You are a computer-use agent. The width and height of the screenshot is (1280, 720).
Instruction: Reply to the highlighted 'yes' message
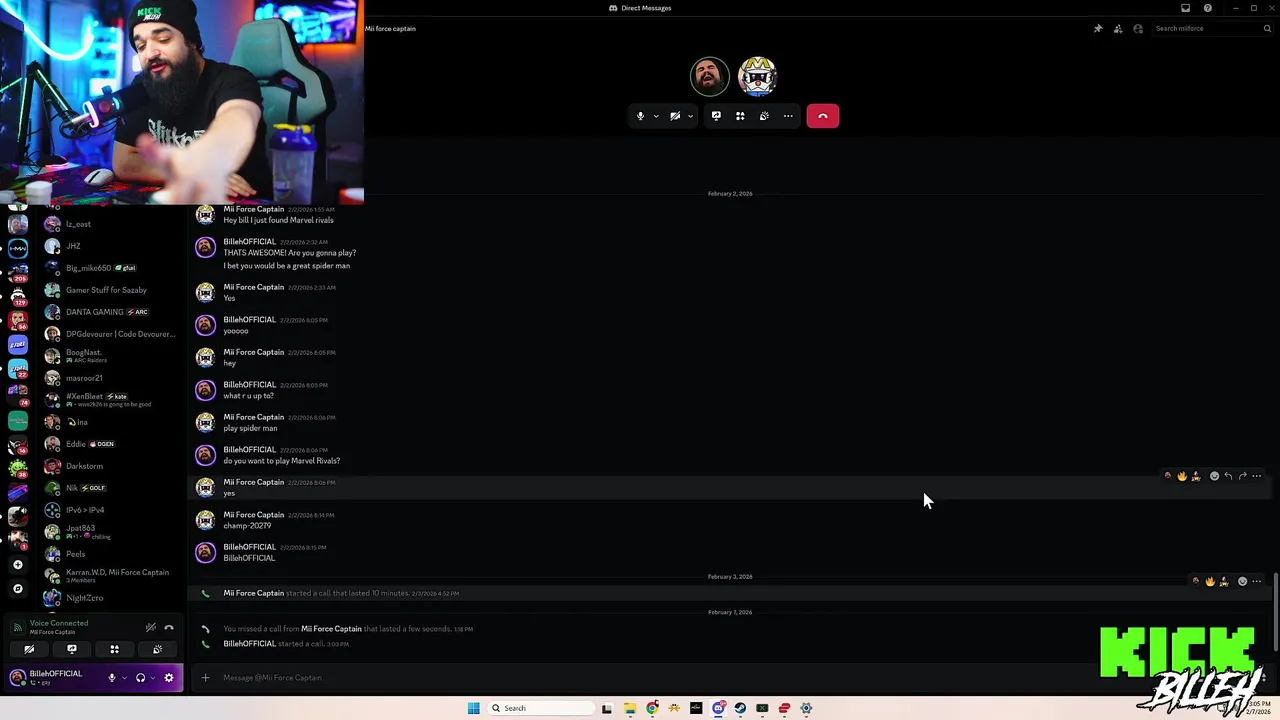(1229, 476)
